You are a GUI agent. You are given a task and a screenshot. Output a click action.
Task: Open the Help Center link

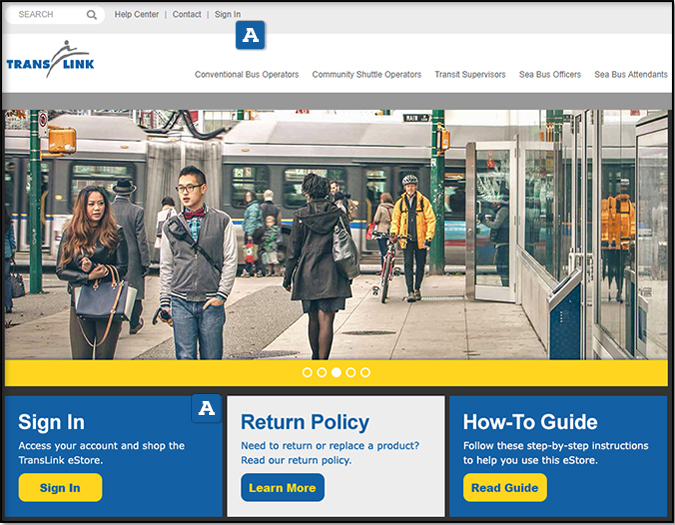click(136, 15)
